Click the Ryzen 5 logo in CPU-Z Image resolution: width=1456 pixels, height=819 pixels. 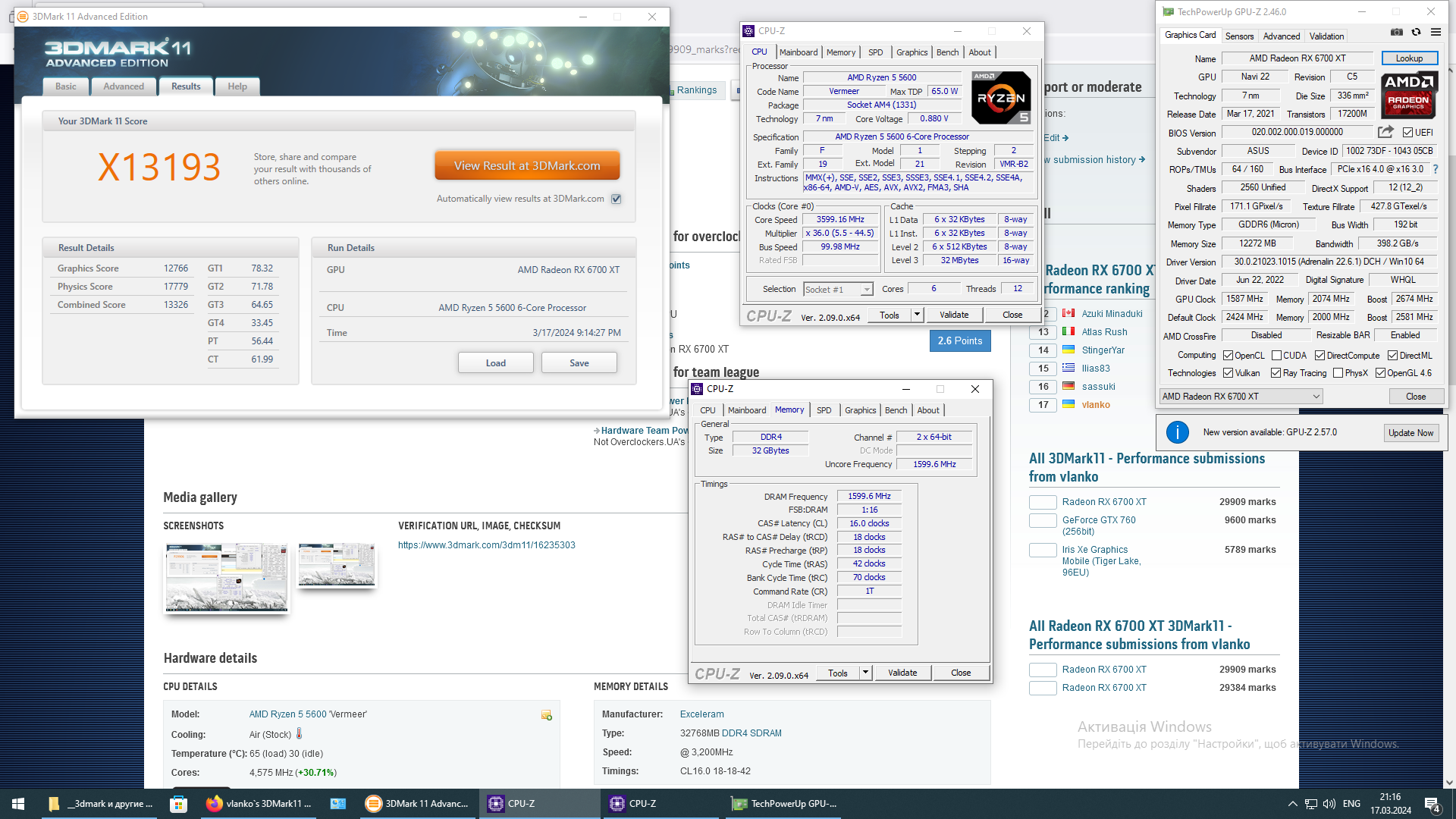pos(1002,98)
